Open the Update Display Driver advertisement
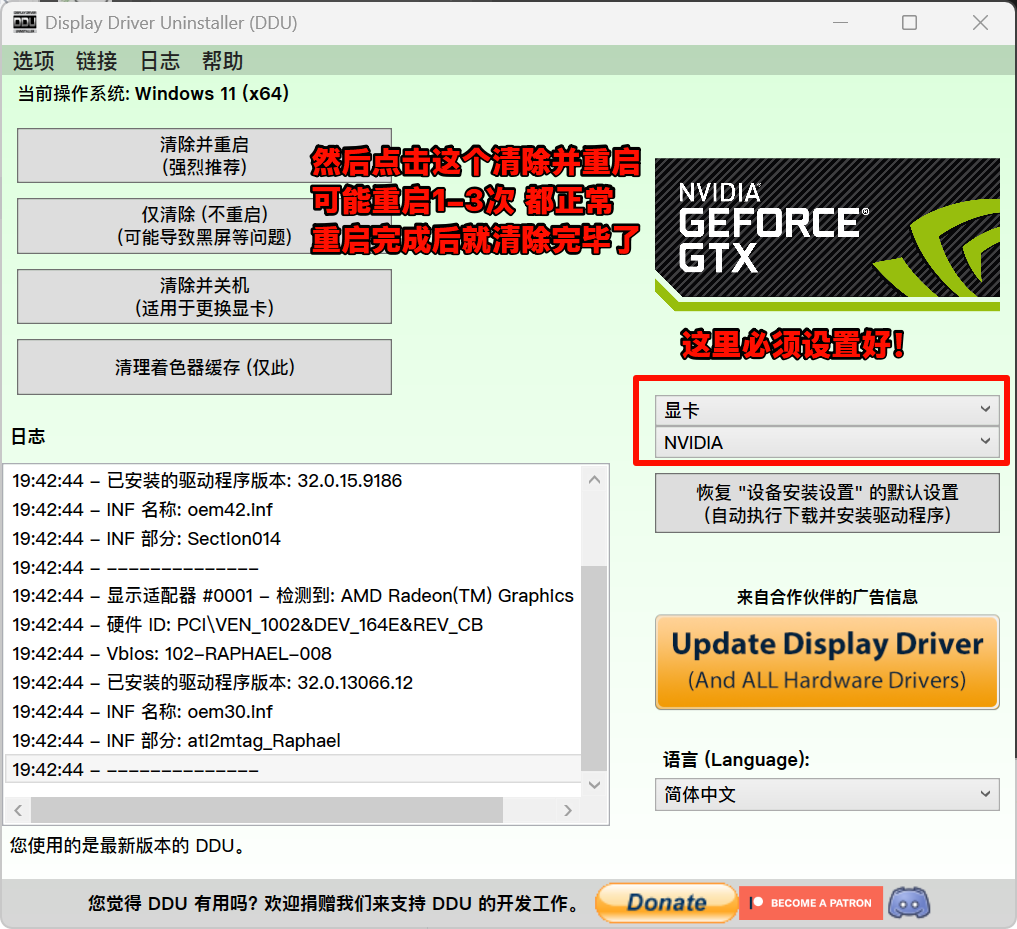Viewport: 1017px width, 929px height. coord(827,662)
